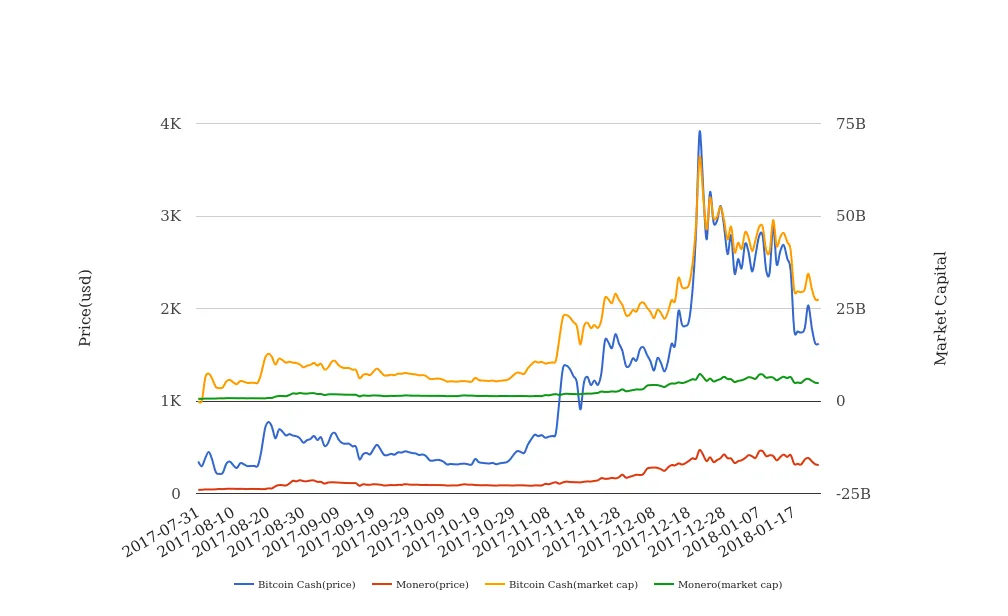Click the red legend line marker

click(381, 584)
